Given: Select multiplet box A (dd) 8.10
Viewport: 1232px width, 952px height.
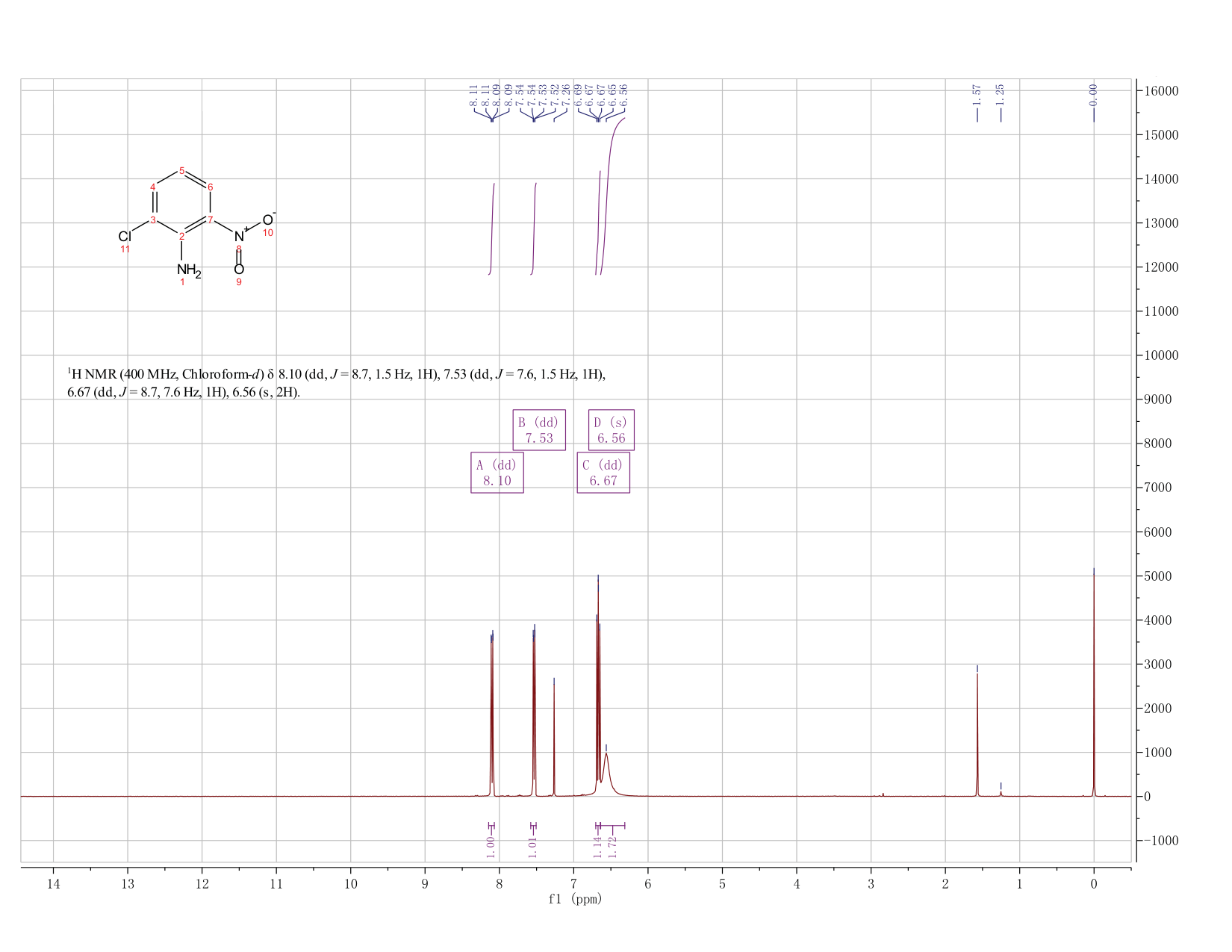Looking at the screenshot, I should point(497,473).
